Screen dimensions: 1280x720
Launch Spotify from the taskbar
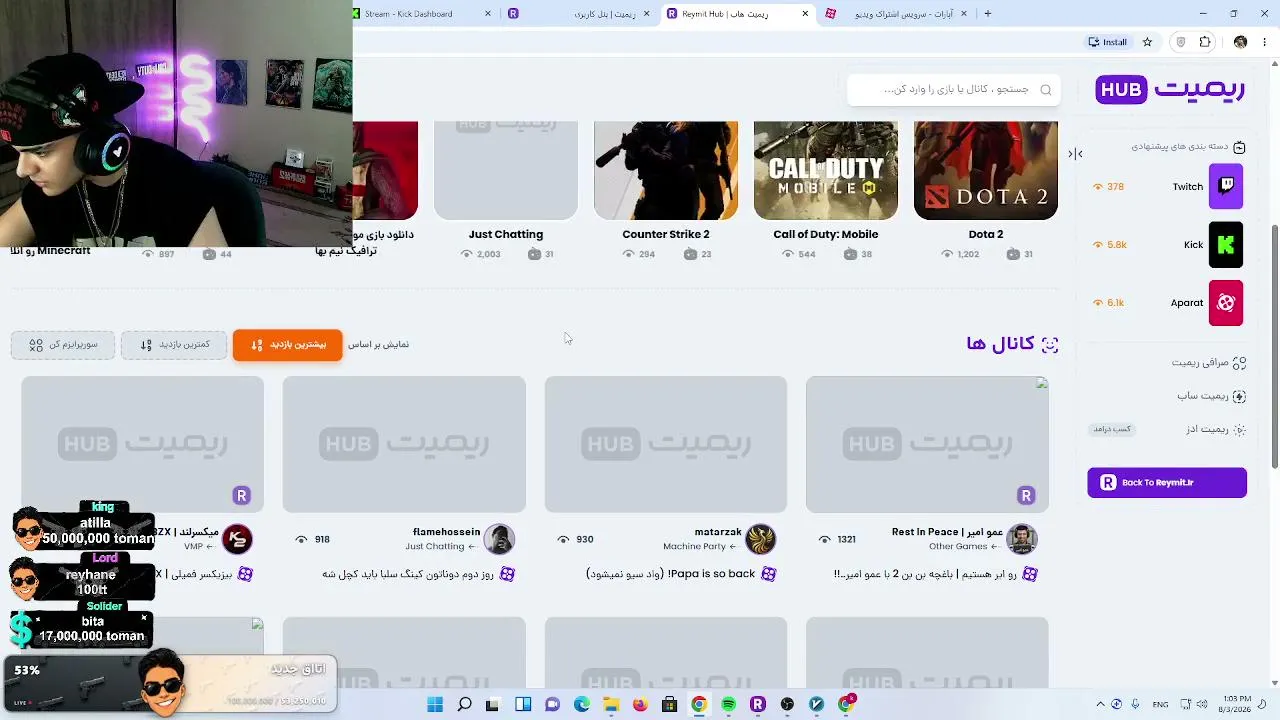pyautogui.click(x=728, y=705)
